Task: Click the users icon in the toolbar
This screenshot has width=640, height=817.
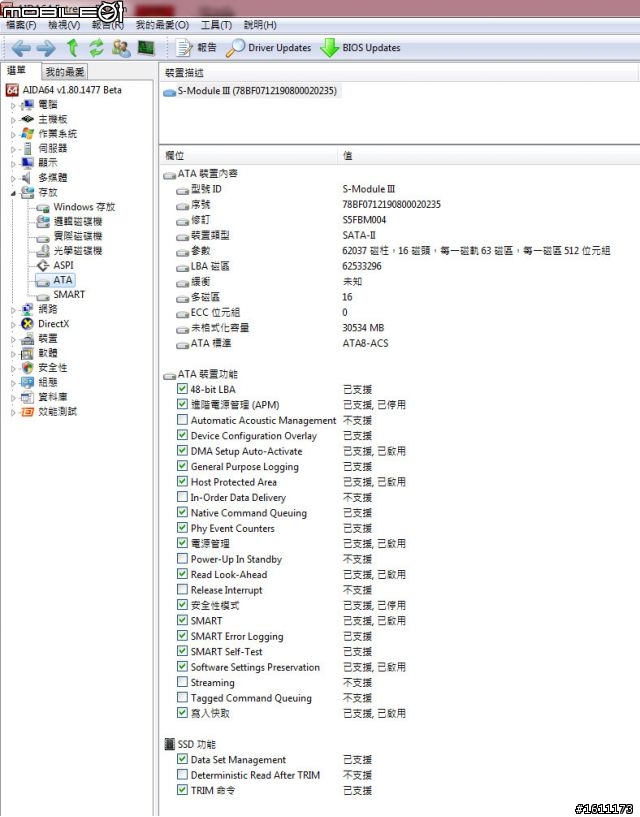Action: 121,48
